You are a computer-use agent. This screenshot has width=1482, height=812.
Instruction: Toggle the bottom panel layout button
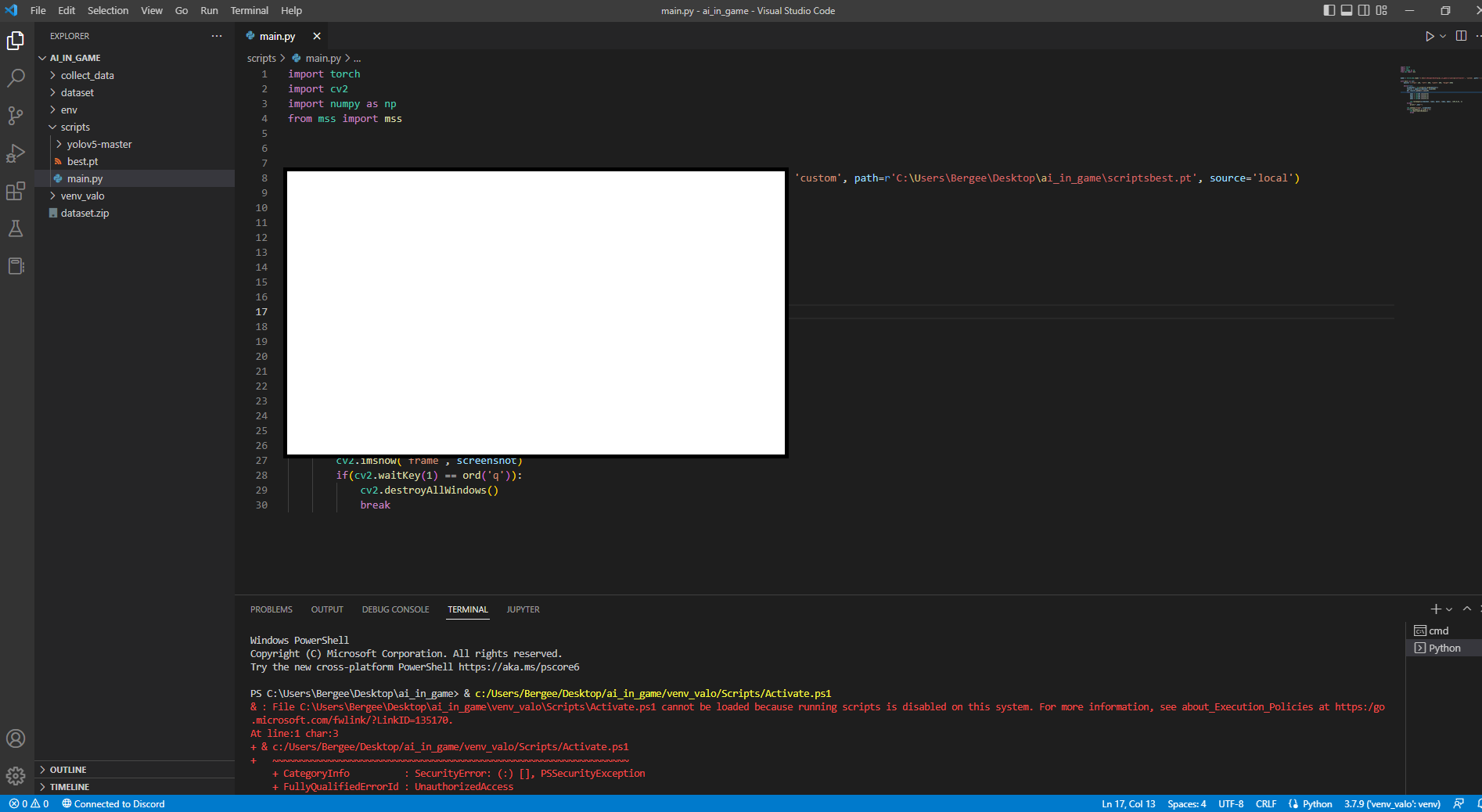click(x=1346, y=10)
